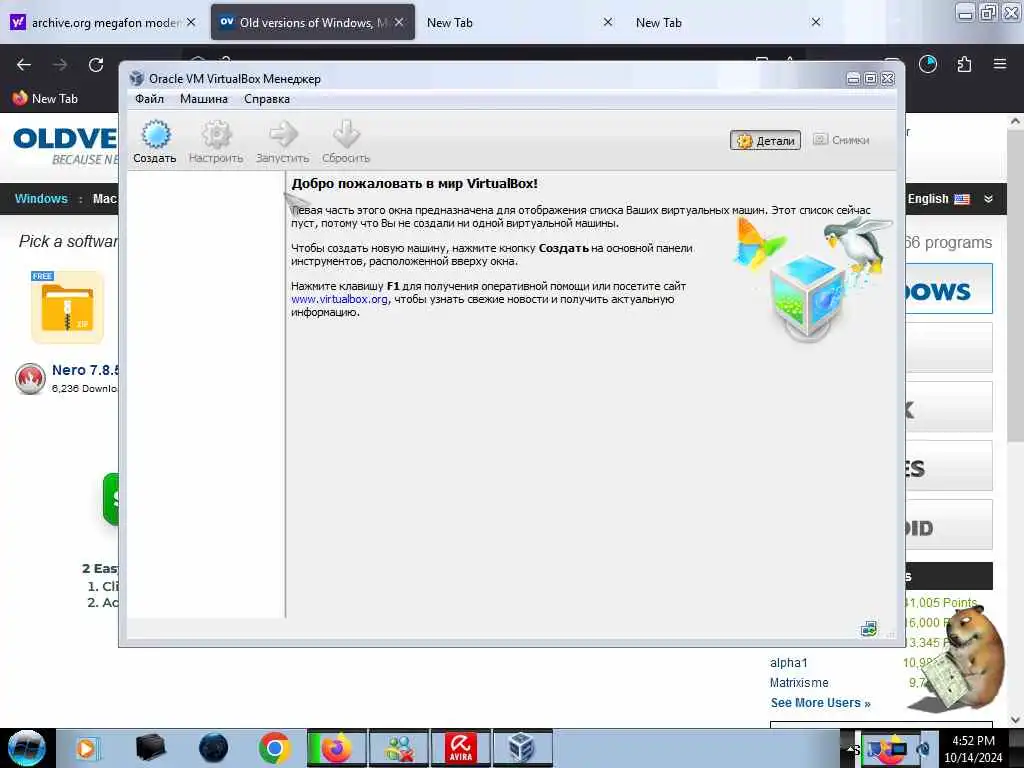Click the scroll-down arrow of the page scrollbar
Screen dimensions: 1024x768
click(x=1015, y=720)
